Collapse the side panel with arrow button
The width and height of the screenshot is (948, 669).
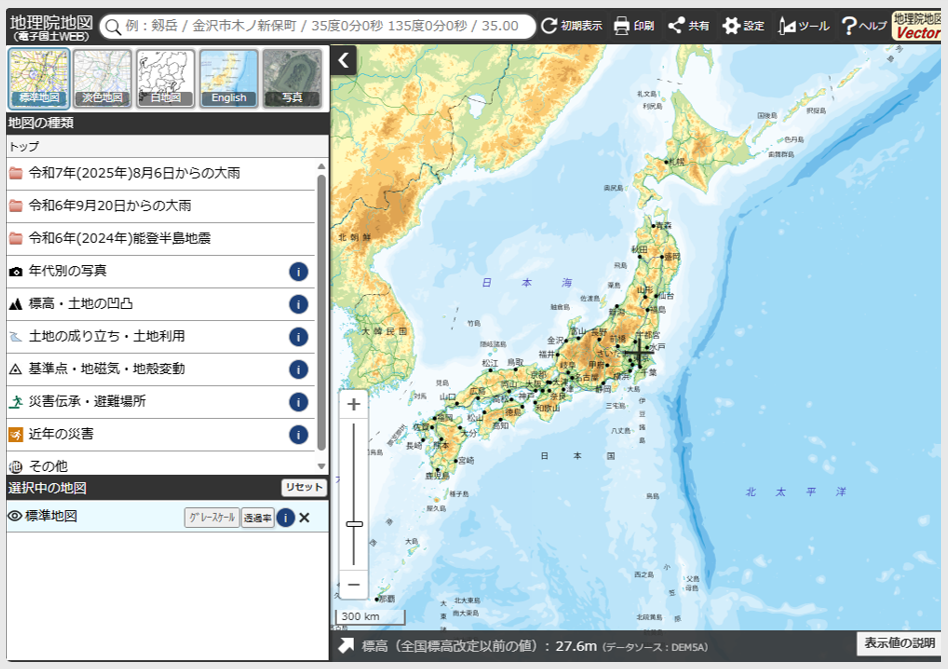coord(343,60)
